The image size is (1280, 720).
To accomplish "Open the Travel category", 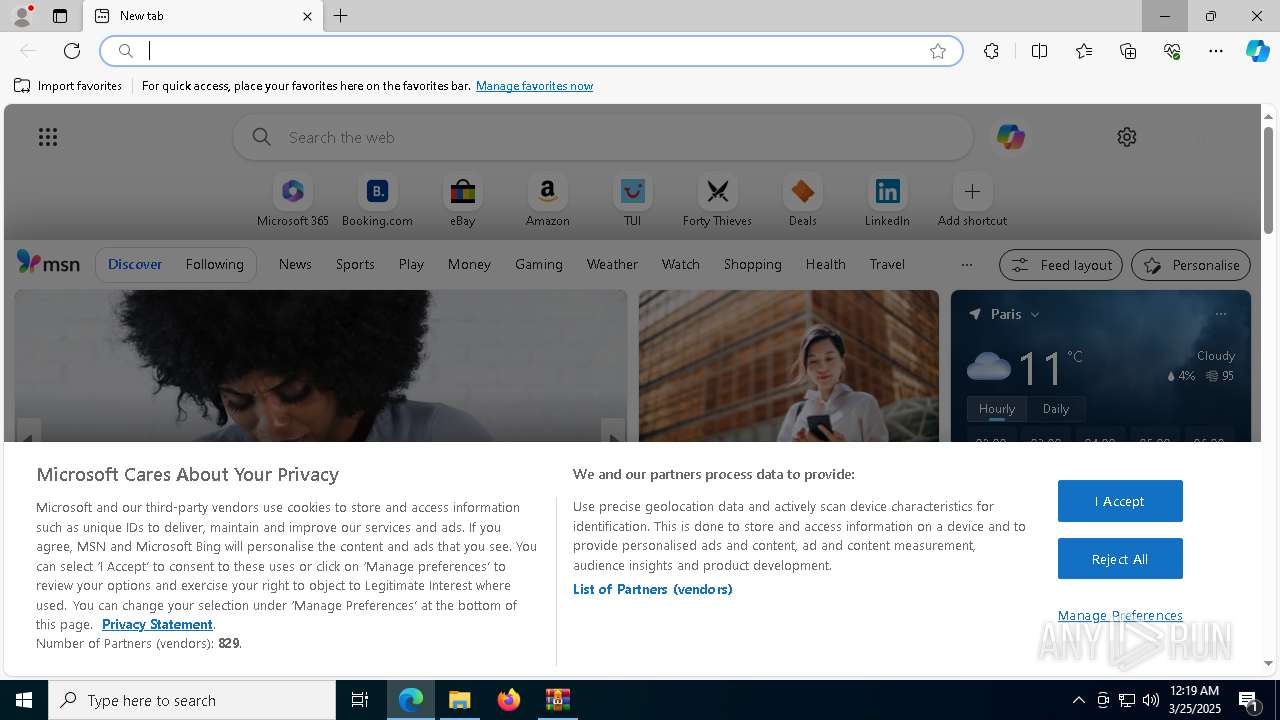I will (887, 264).
